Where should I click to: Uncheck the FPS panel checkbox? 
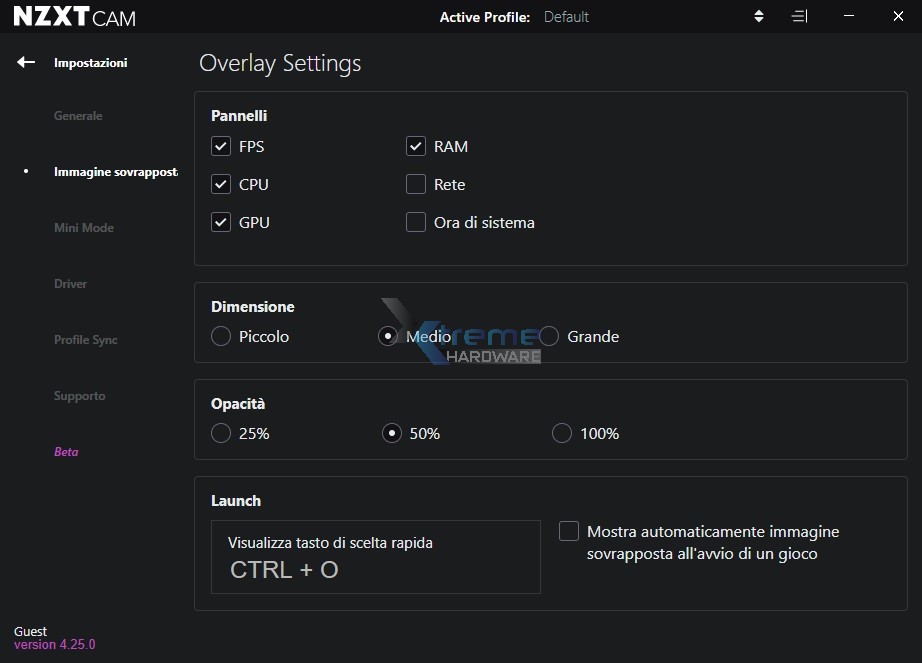pos(221,147)
